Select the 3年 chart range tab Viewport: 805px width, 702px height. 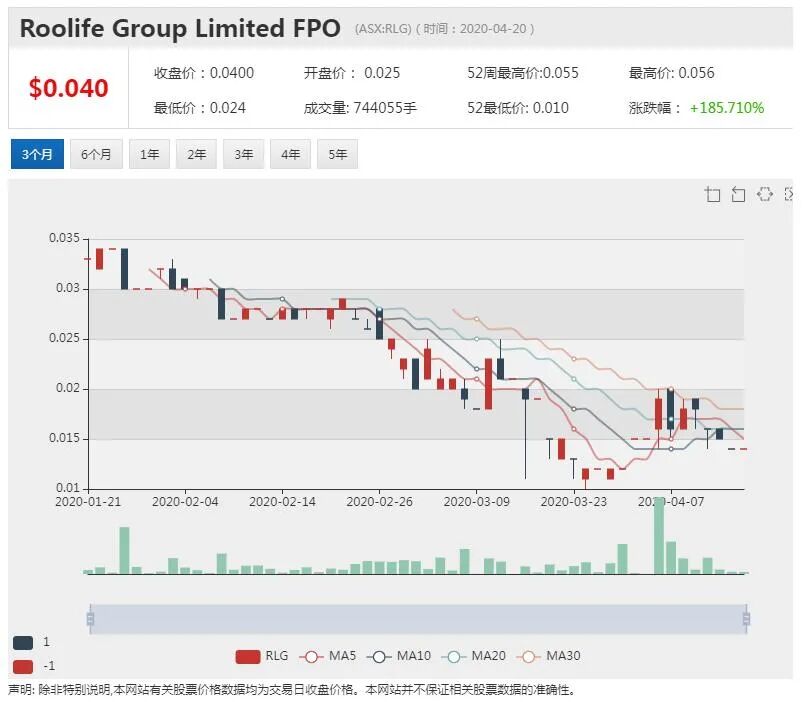pos(243,154)
